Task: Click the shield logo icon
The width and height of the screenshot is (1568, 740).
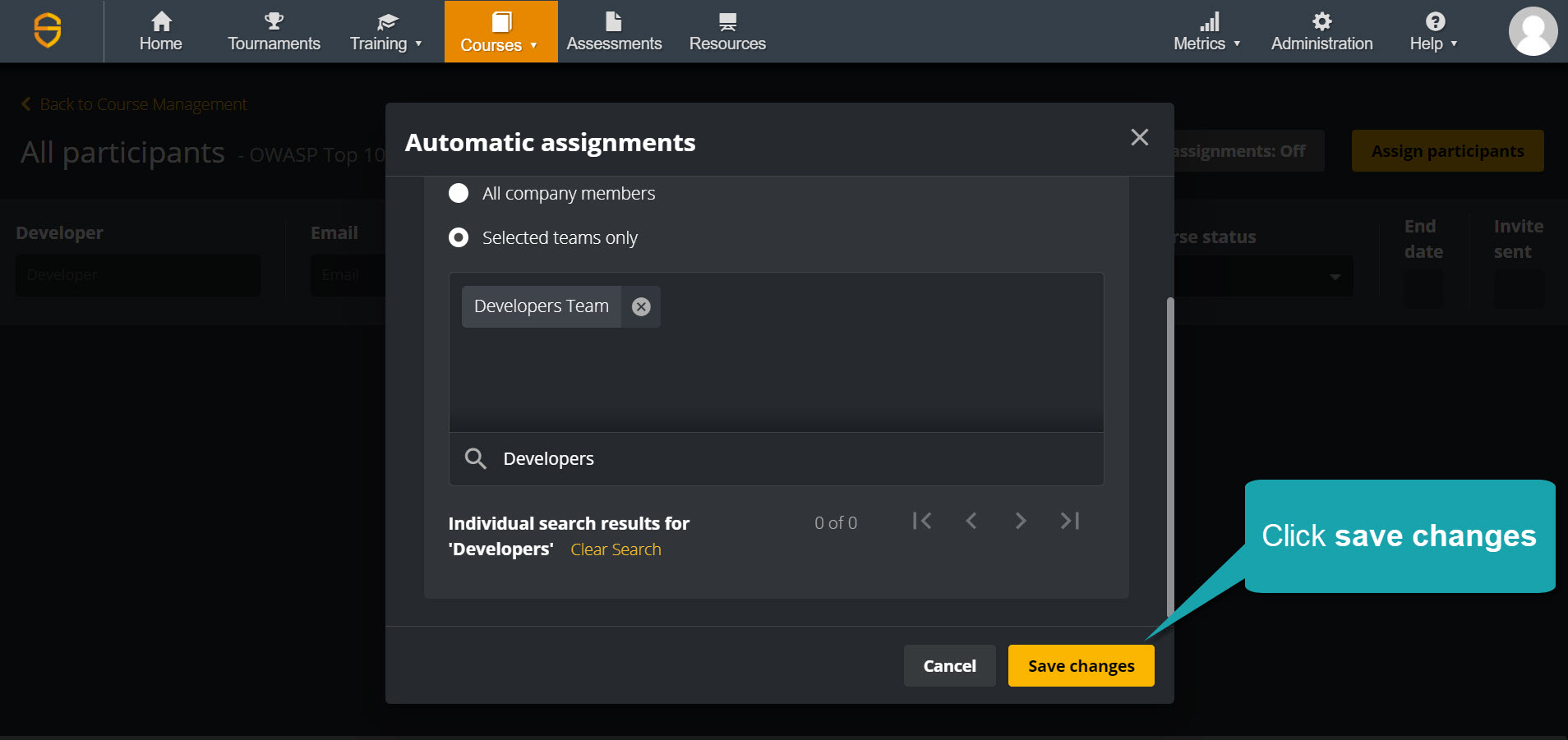Action: pos(48,31)
